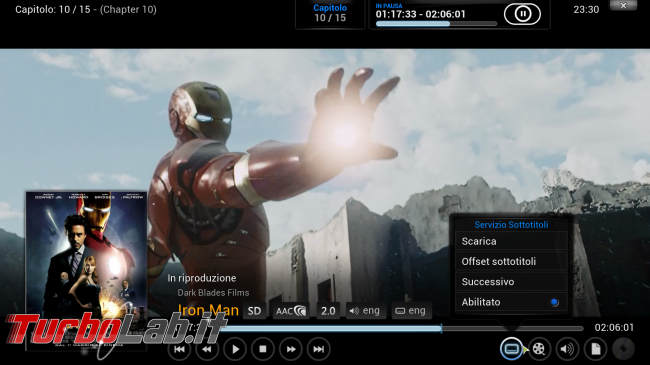
Task: Click the 01:17:33 - 02:06:01 time display
Action: [420, 14]
